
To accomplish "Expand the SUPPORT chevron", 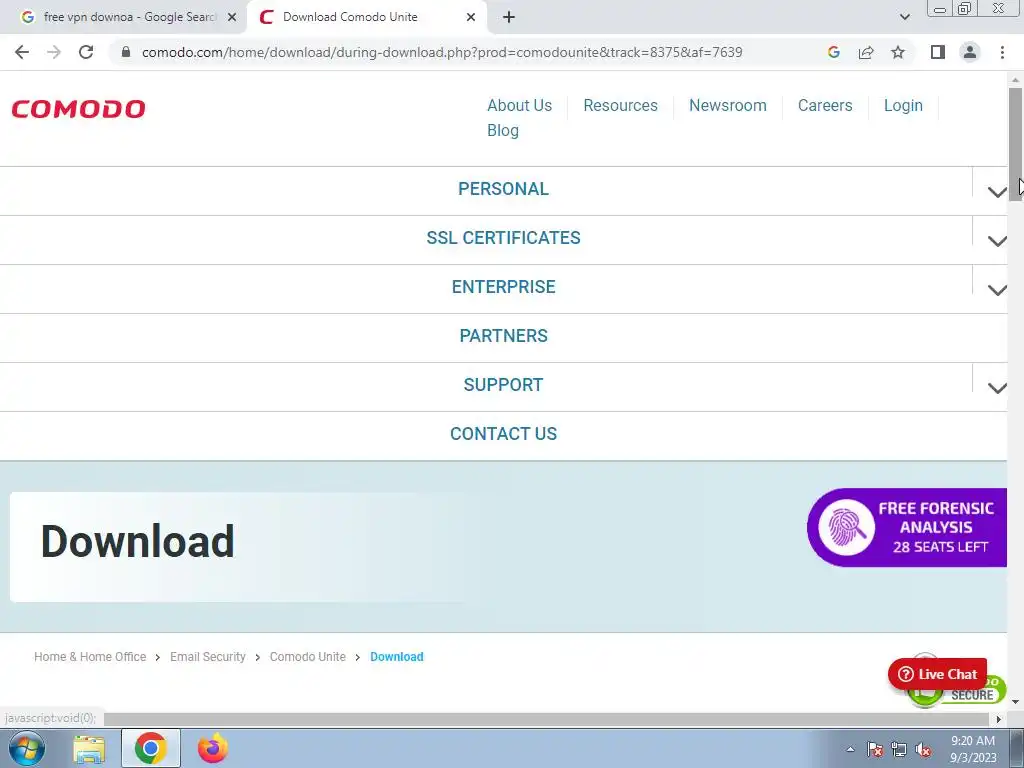I will [997, 388].
